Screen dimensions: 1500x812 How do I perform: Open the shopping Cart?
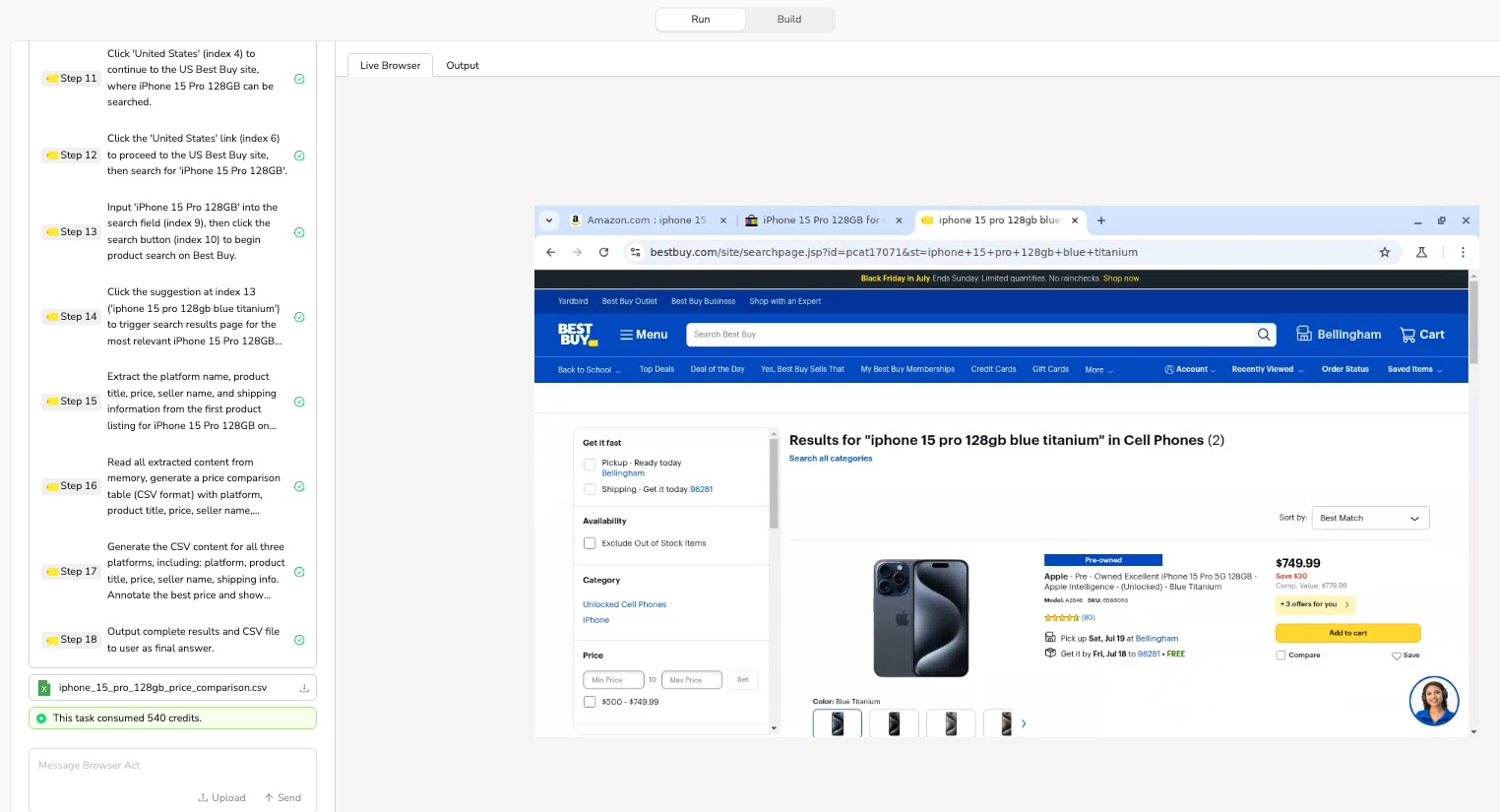point(1422,335)
